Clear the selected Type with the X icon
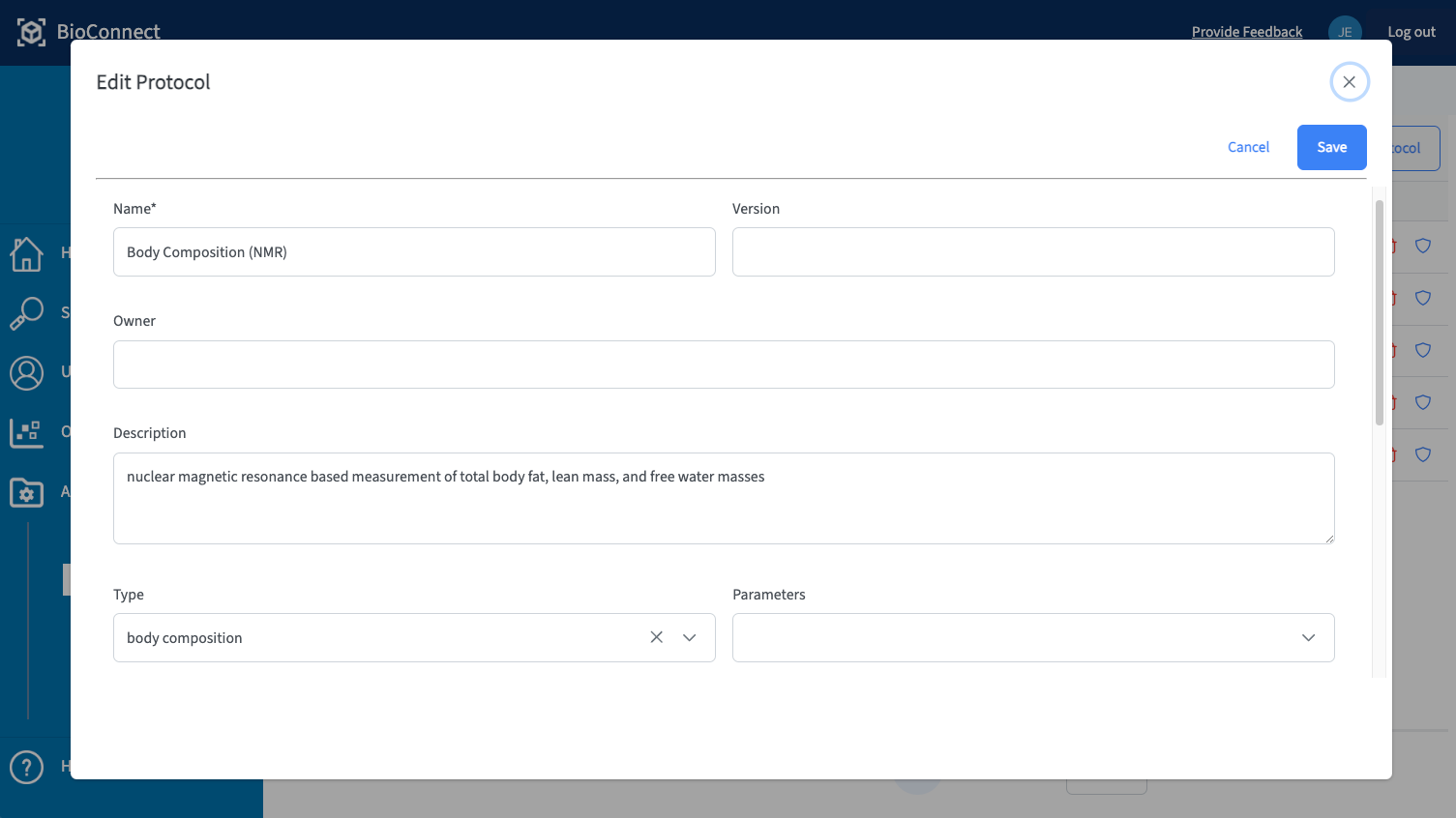1456x818 pixels. pos(656,637)
